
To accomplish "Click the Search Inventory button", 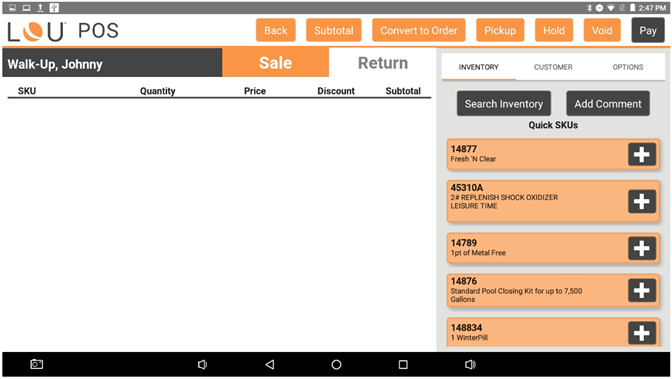I will pos(504,104).
